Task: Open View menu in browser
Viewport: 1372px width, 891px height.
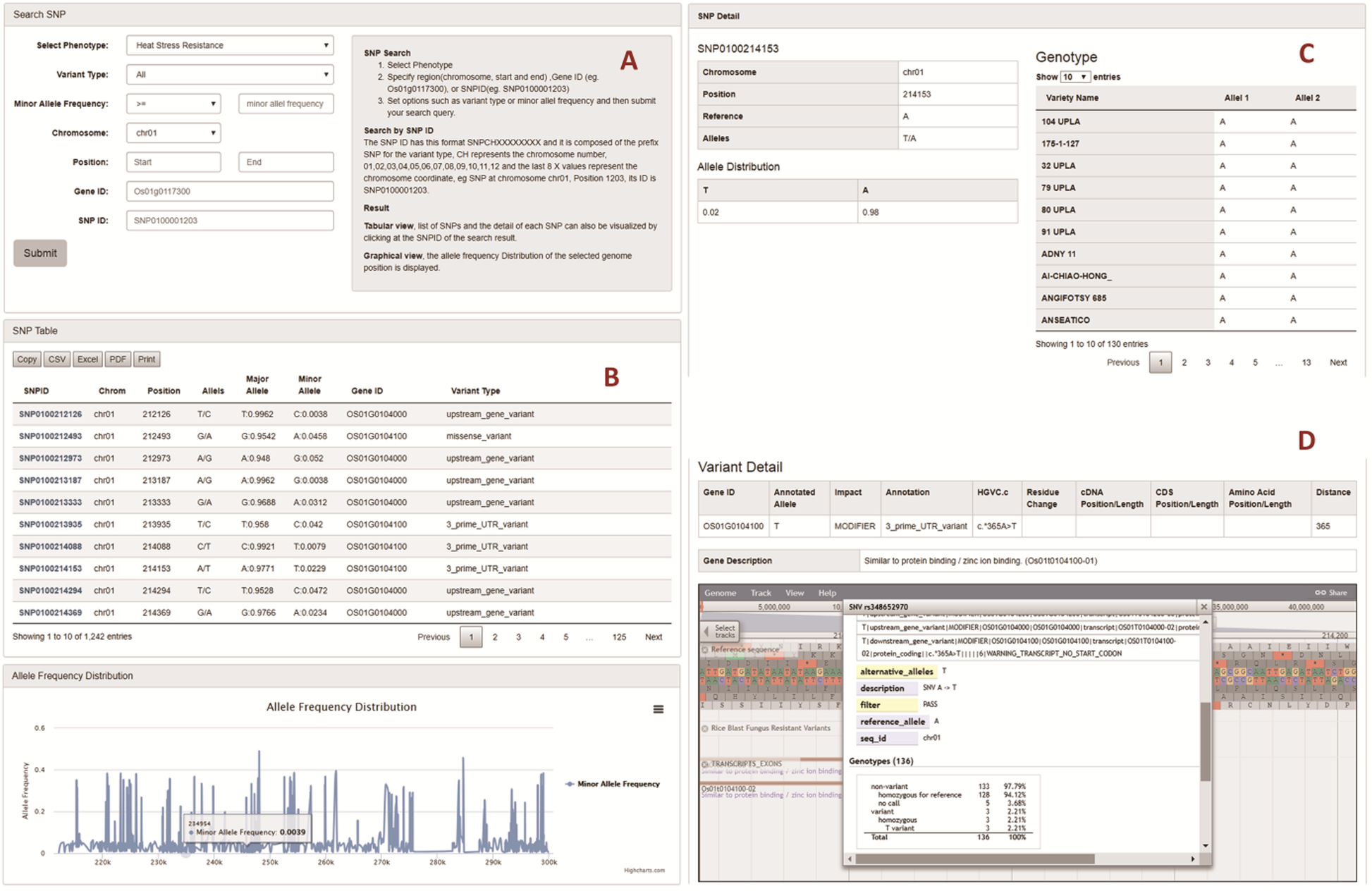Action: (x=795, y=593)
